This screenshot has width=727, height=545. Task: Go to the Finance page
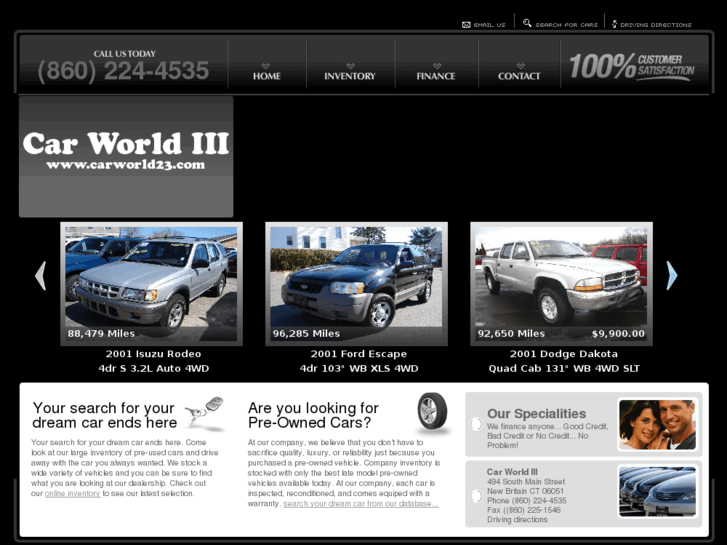[x=436, y=76]
